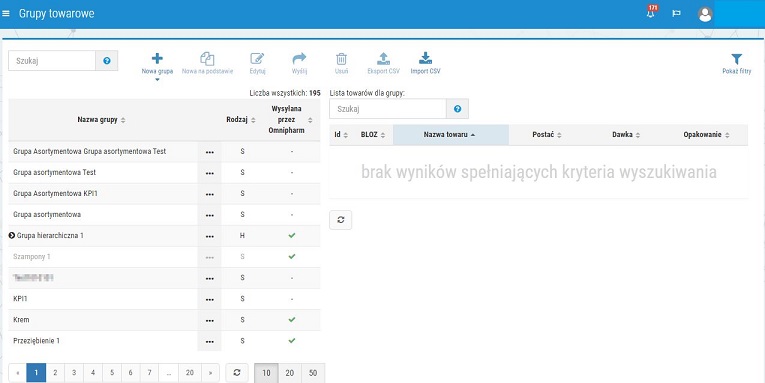Click the Eksport CSV icon
The width and height of the screenshot is (765, 383).
click(x=383, y=59)
